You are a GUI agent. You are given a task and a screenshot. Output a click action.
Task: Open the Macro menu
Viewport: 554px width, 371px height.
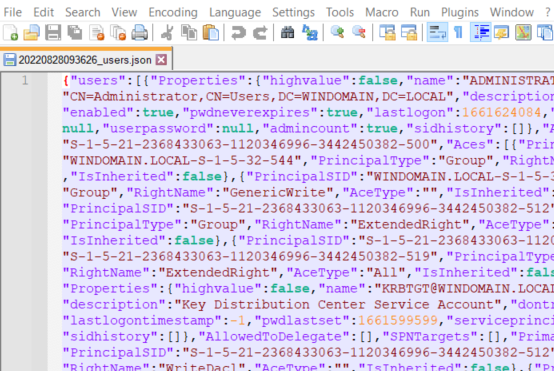(382, 12)
